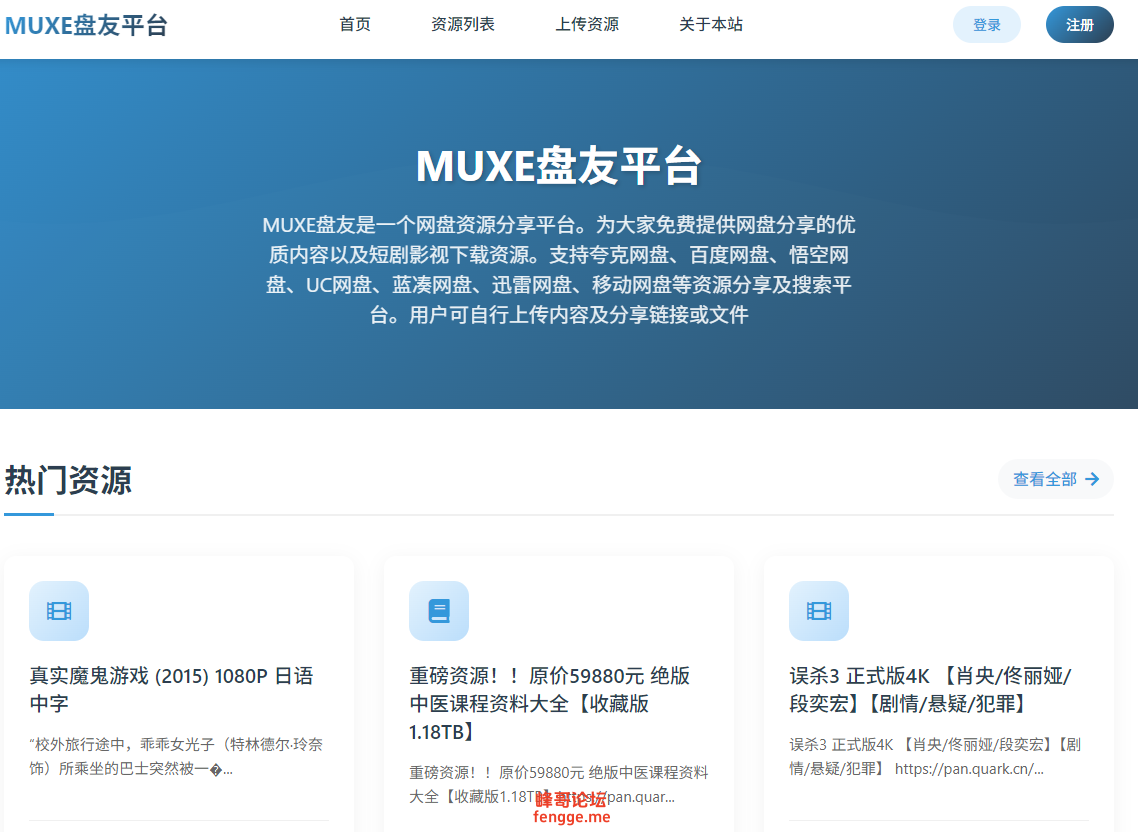Open the 查看全部 link
1138x832 pixels.
[x=1055, y=479]
